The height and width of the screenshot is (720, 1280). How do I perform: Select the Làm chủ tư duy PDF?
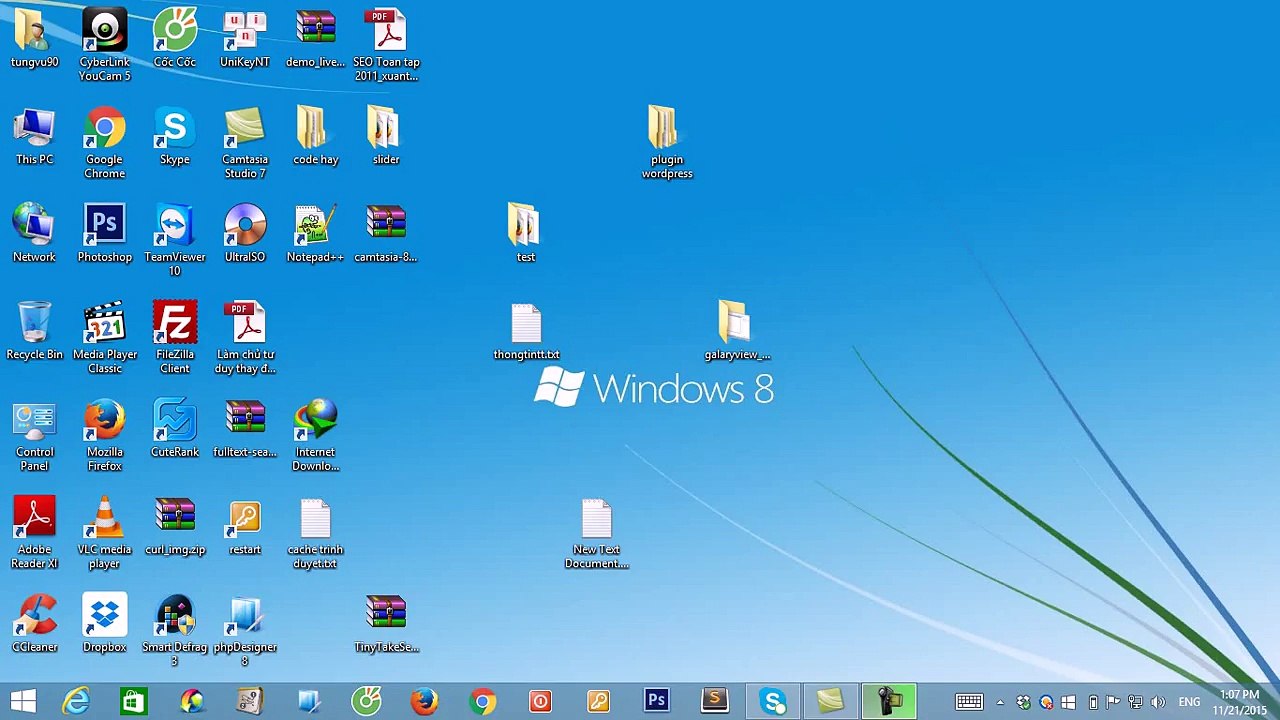(245, 338)
